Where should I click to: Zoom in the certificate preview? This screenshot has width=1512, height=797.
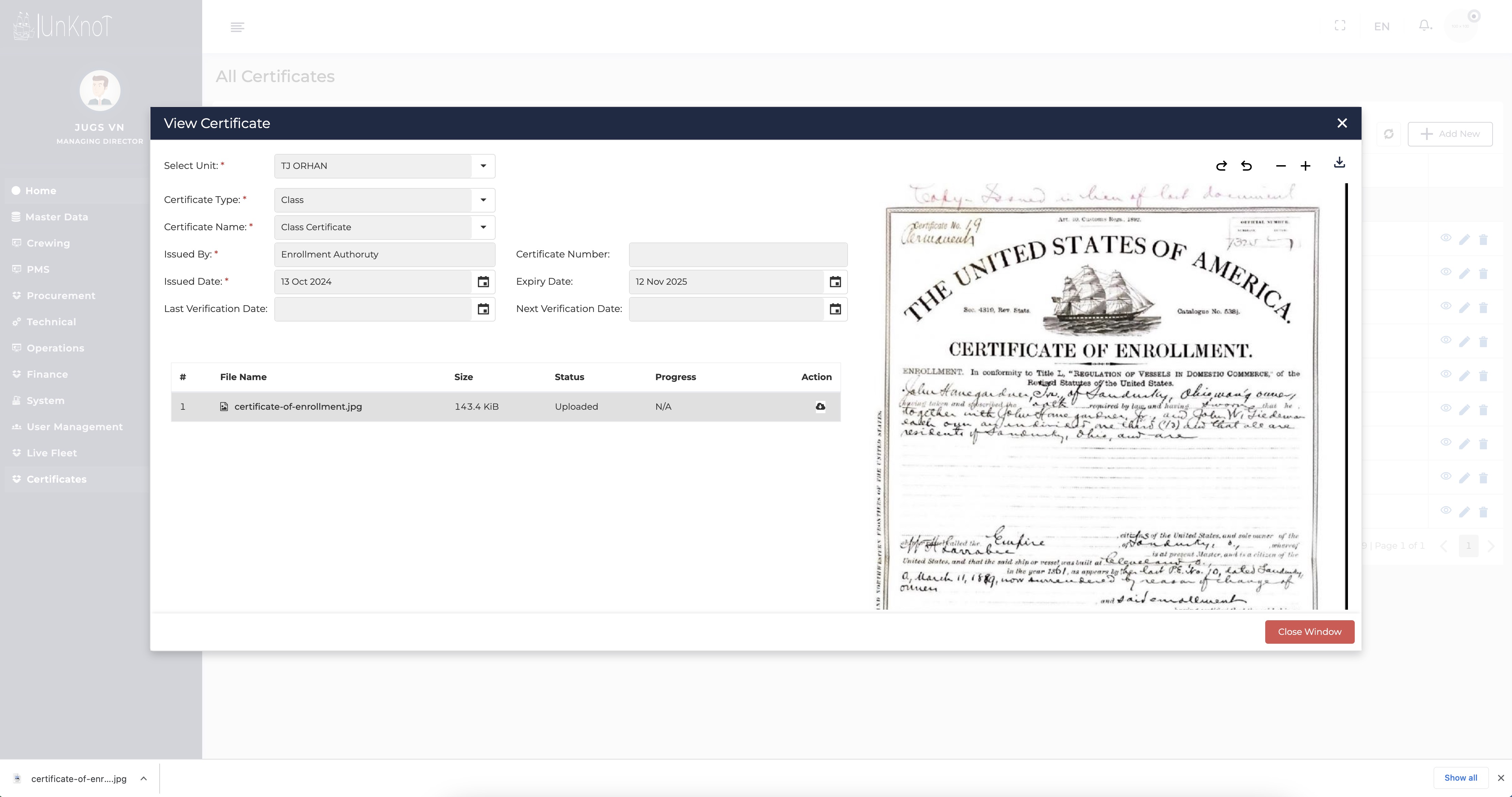1305,166
